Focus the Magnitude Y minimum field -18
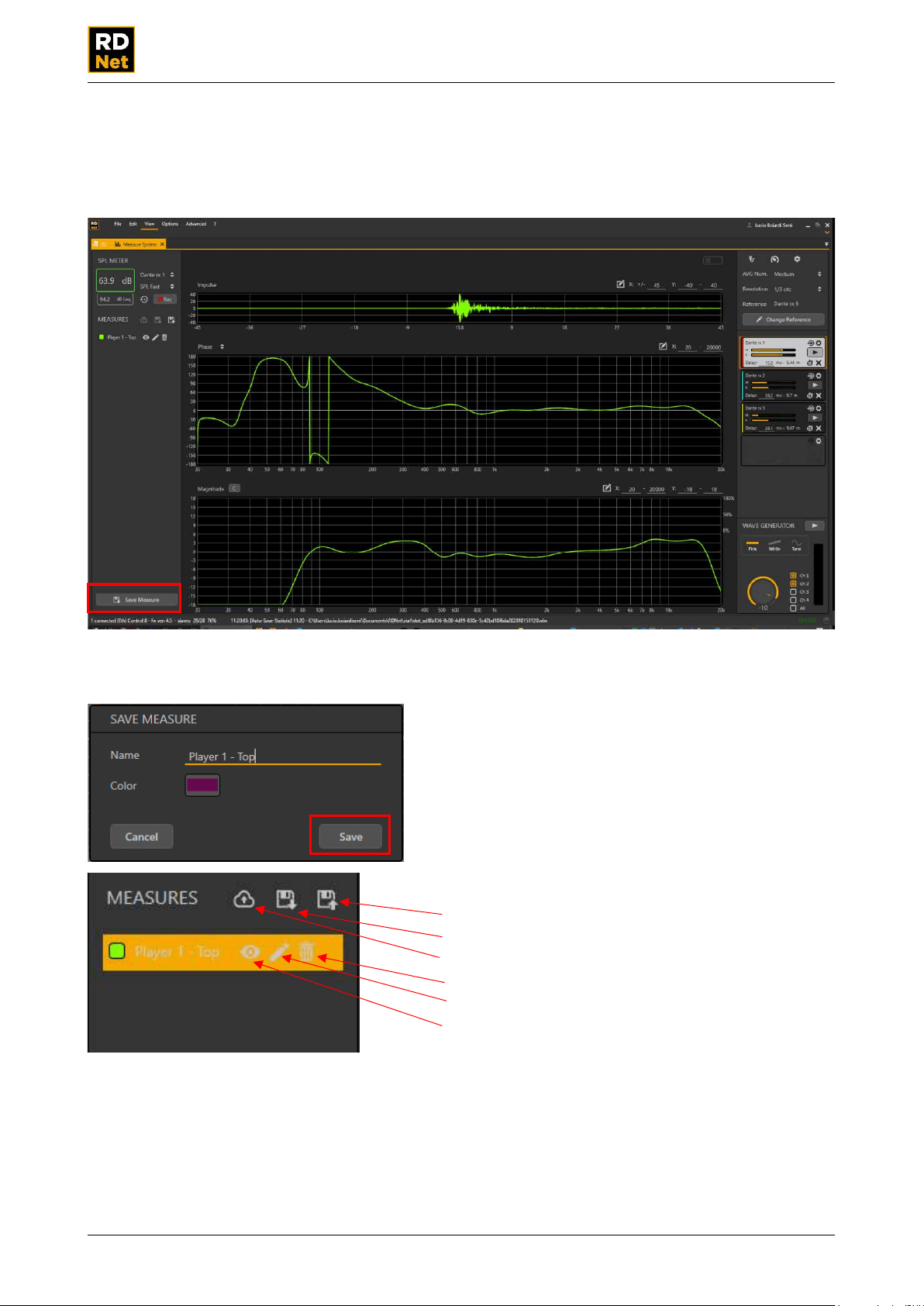The image size is (924, 1306). coord(688,489)
